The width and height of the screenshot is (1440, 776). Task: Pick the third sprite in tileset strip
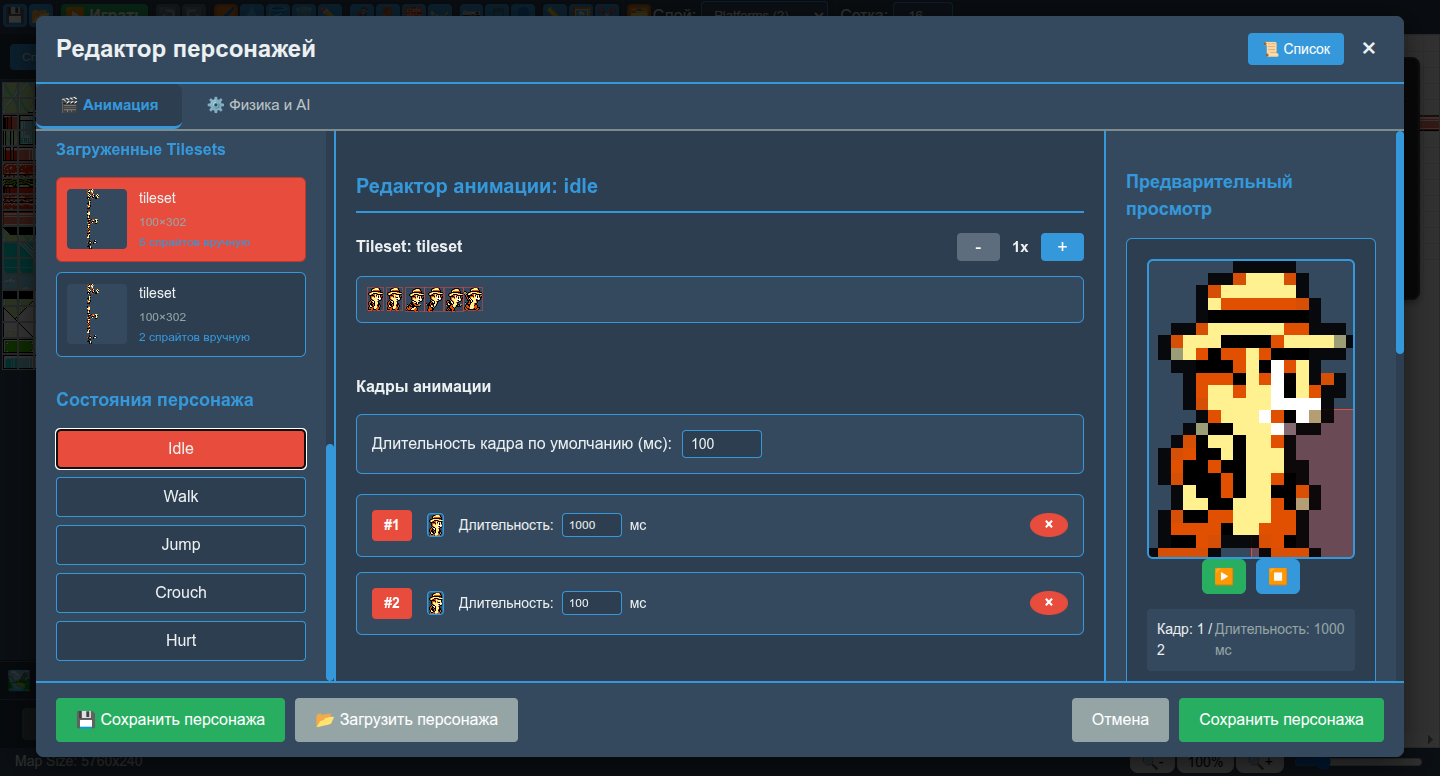[415, 299]
